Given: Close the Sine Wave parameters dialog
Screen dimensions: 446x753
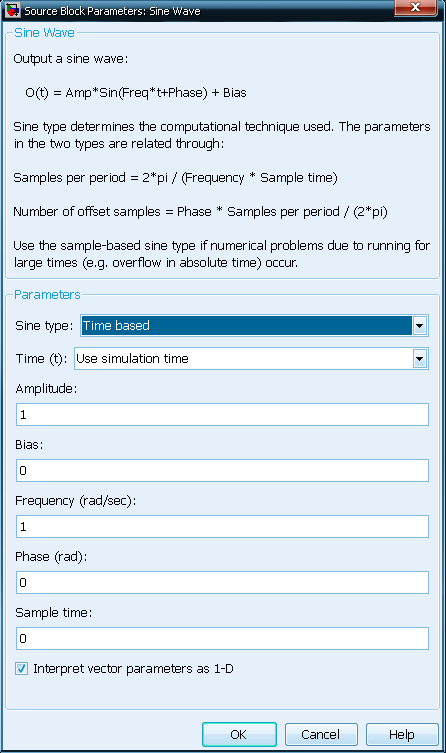Looking at the screenshot, I should click(x=415, y=8).
